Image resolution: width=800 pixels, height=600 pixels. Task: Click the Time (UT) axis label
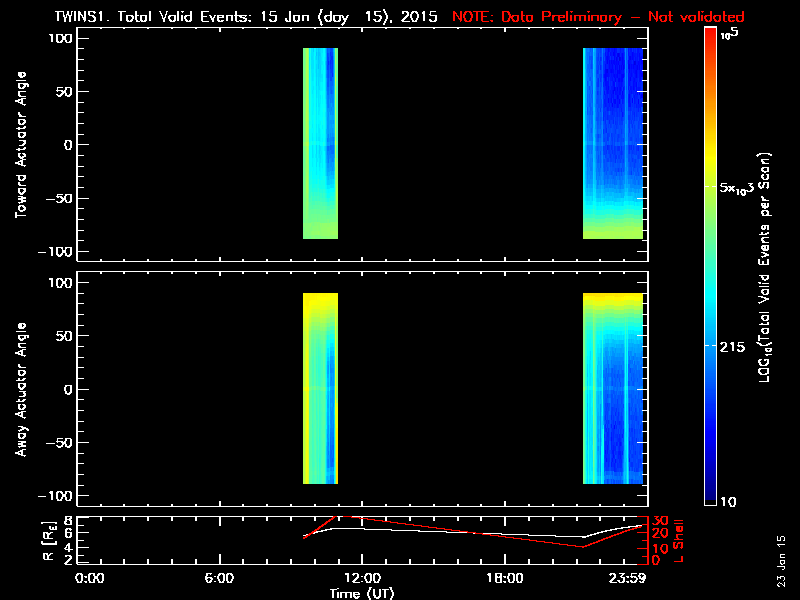pos(364,593)
